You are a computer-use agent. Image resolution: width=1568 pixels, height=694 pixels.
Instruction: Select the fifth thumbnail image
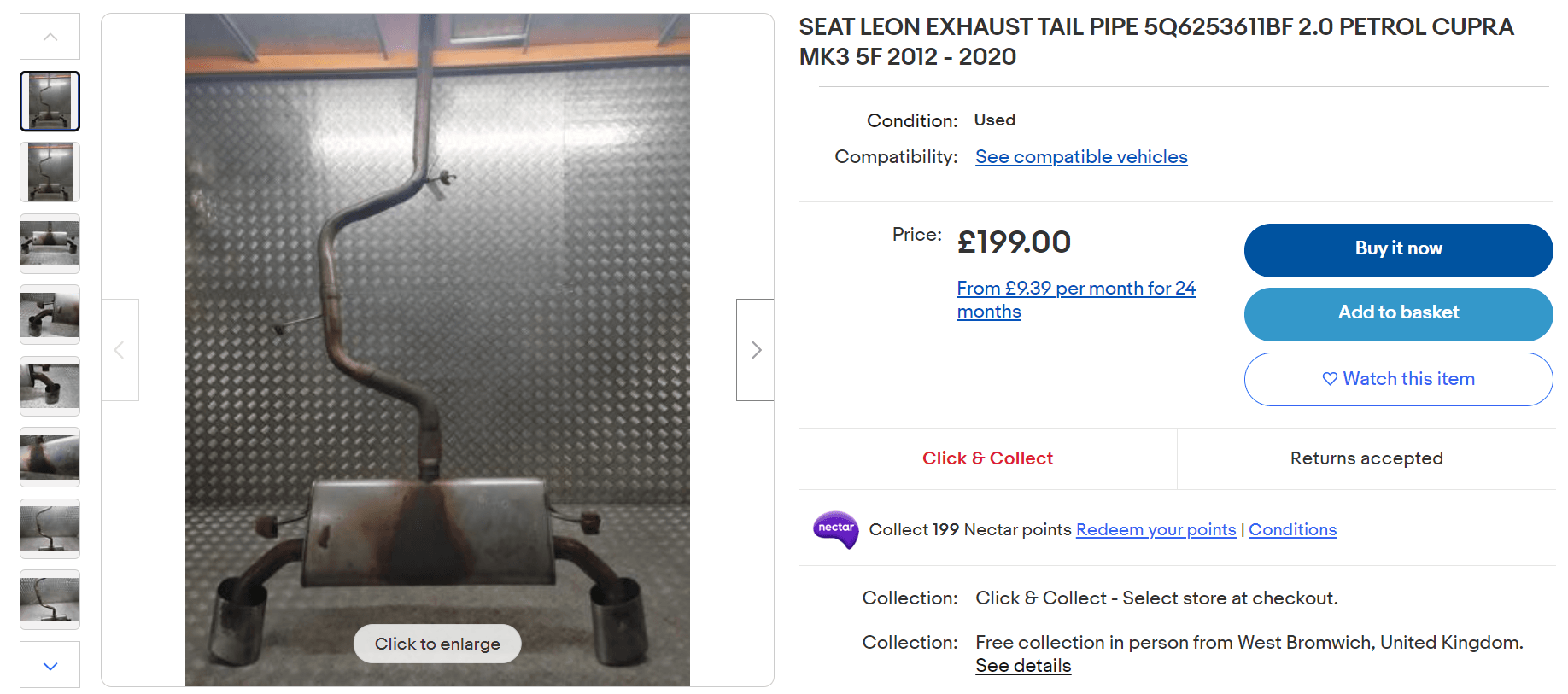pos(50,386)
